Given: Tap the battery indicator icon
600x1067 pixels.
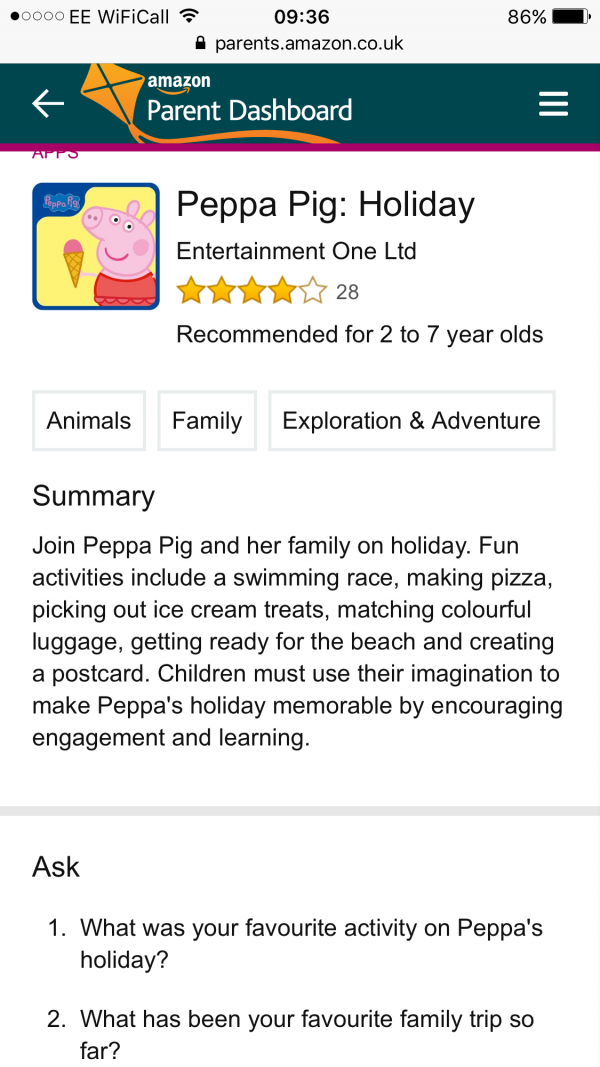Looking at the screenshot, I should (572, 17).
